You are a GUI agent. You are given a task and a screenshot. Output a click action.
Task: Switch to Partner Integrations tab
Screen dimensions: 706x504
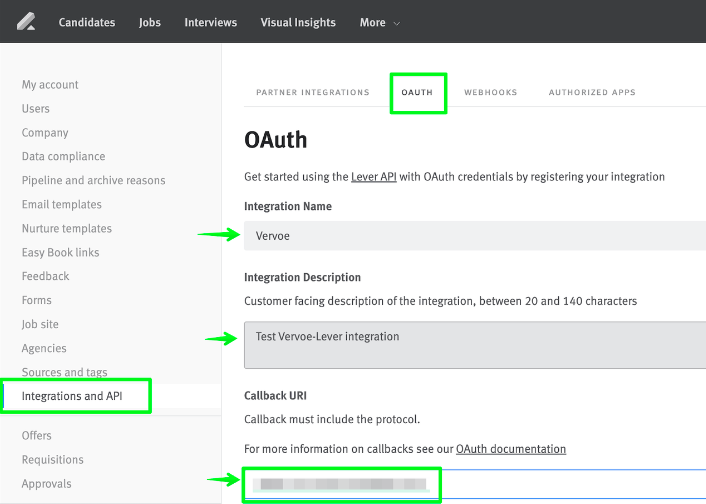click(313, 92)
